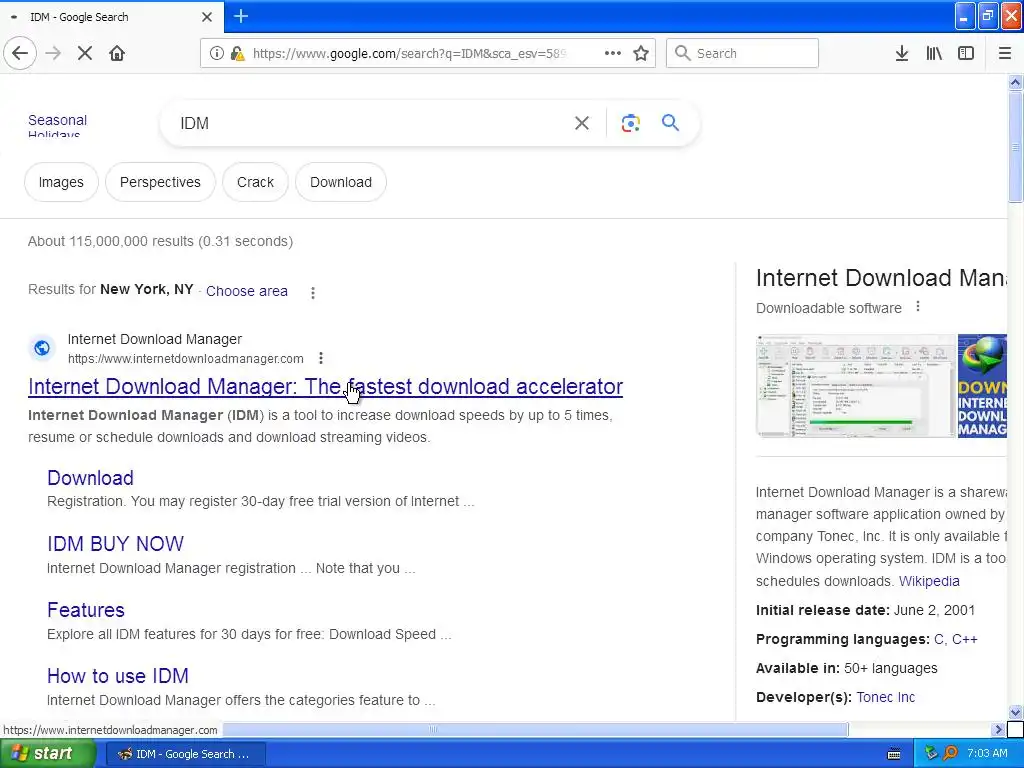Image resolution: width=1024 pixels, height=768 pixels.
Task: Click the IDM application screenshot thumbnail
Action: 856,386
